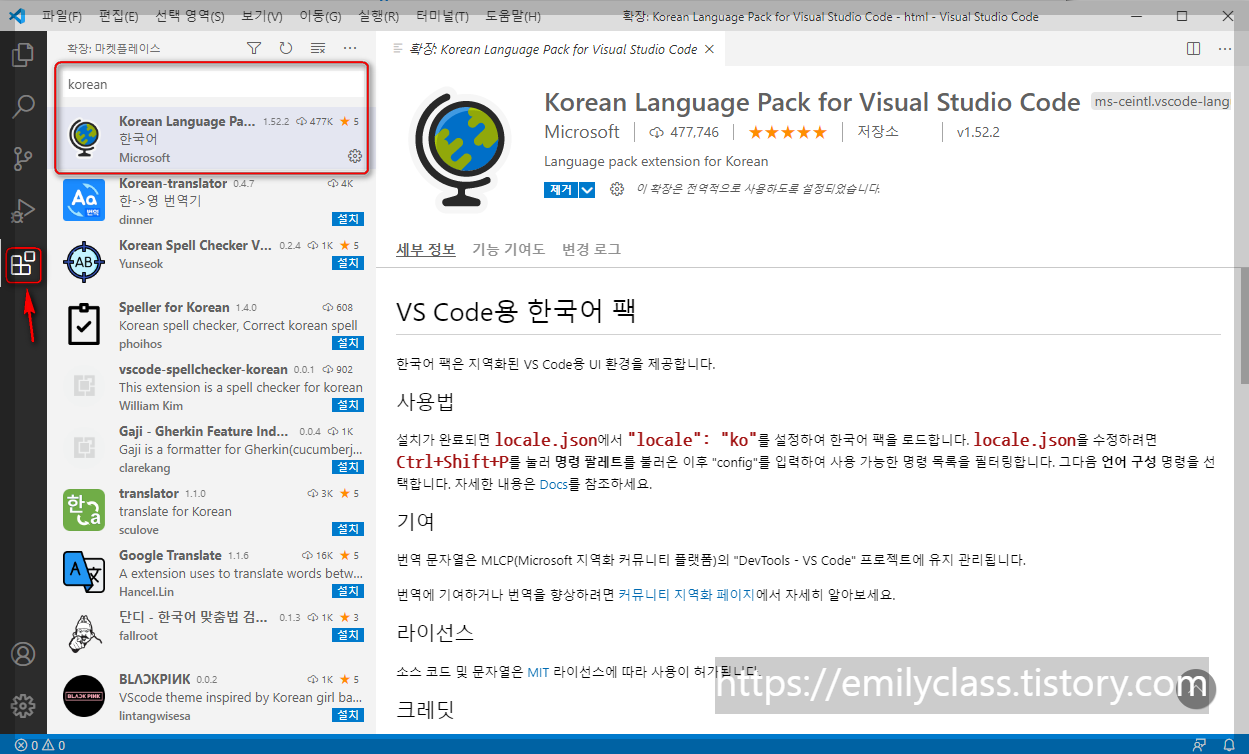Open the 이동(G) menu
The width and height of the screenshot is (1249, 754).
coord(320,17)
